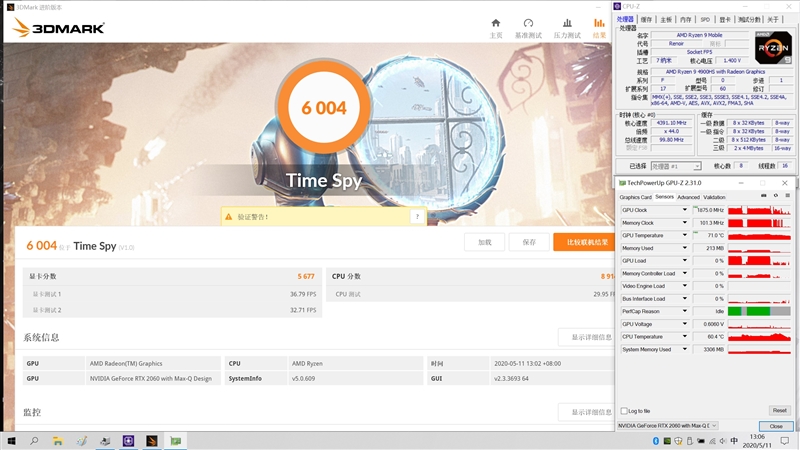This screenshot has width=800, height=450.
Task: Expand GPU Voltage sensor dropdown
Action: coord(685,324)
